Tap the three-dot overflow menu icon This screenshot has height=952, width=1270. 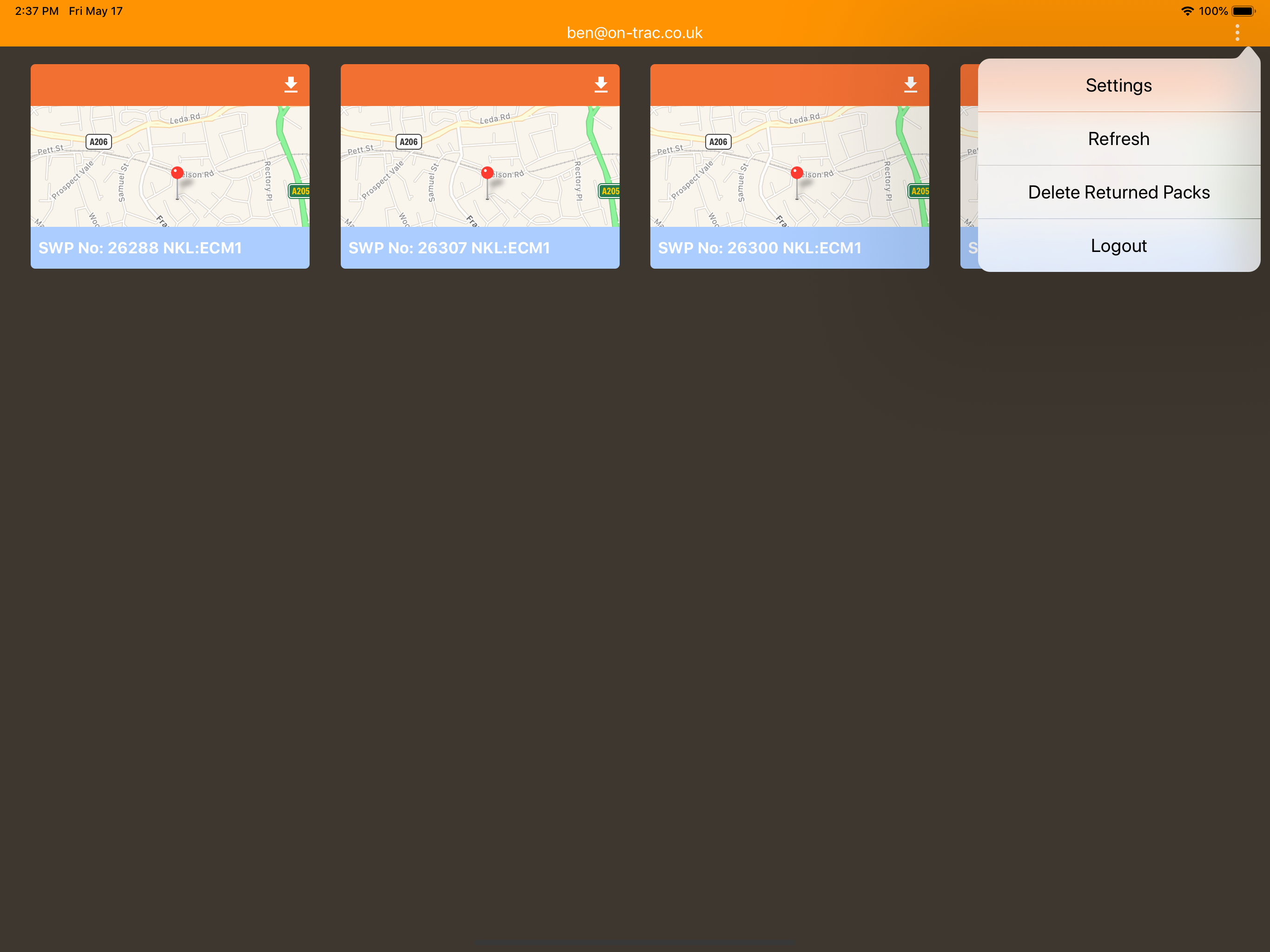tap(1237, 33)
